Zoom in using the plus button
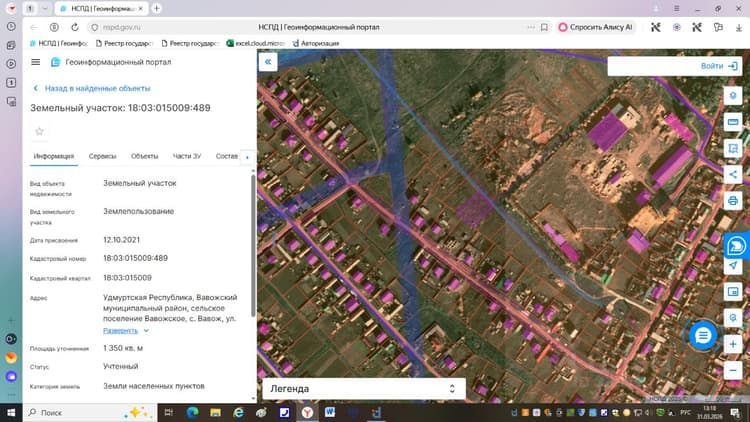Screen dimensions: 750x422 coord(733,344)
